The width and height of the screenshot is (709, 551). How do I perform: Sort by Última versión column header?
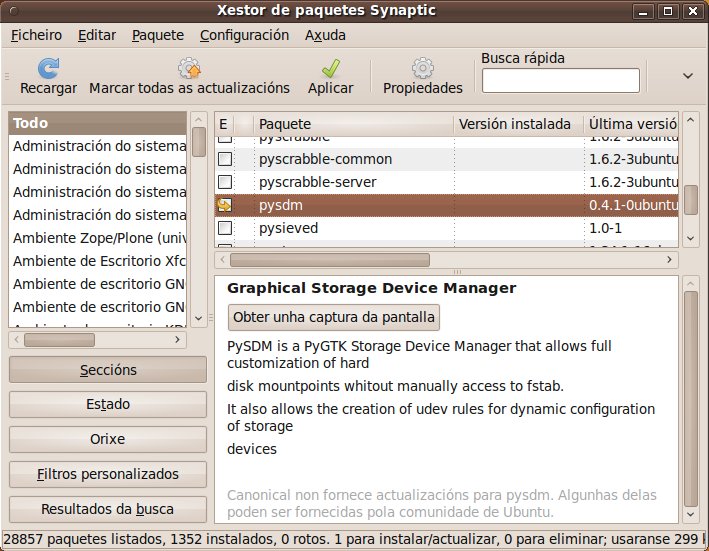point(632,124)
